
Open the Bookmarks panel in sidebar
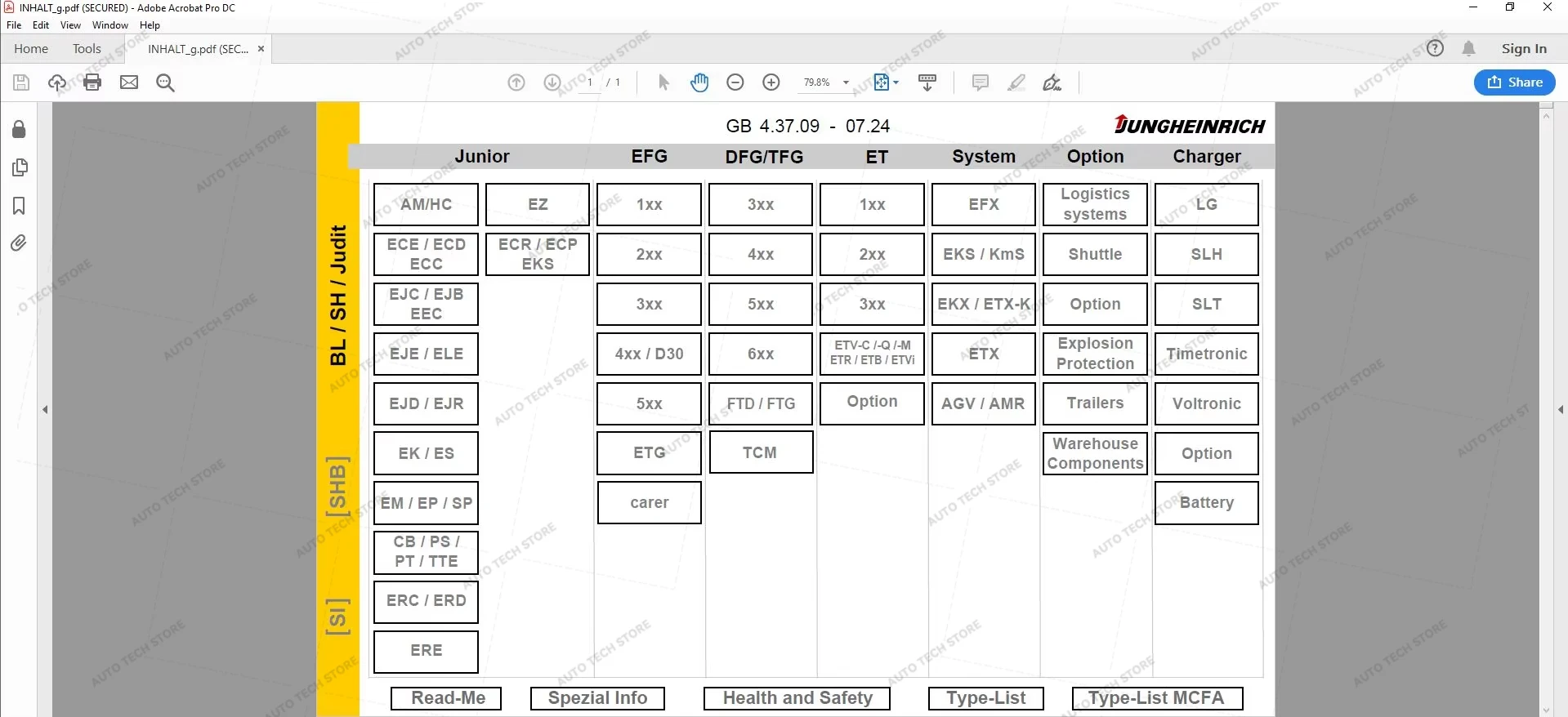click(19, 206)
